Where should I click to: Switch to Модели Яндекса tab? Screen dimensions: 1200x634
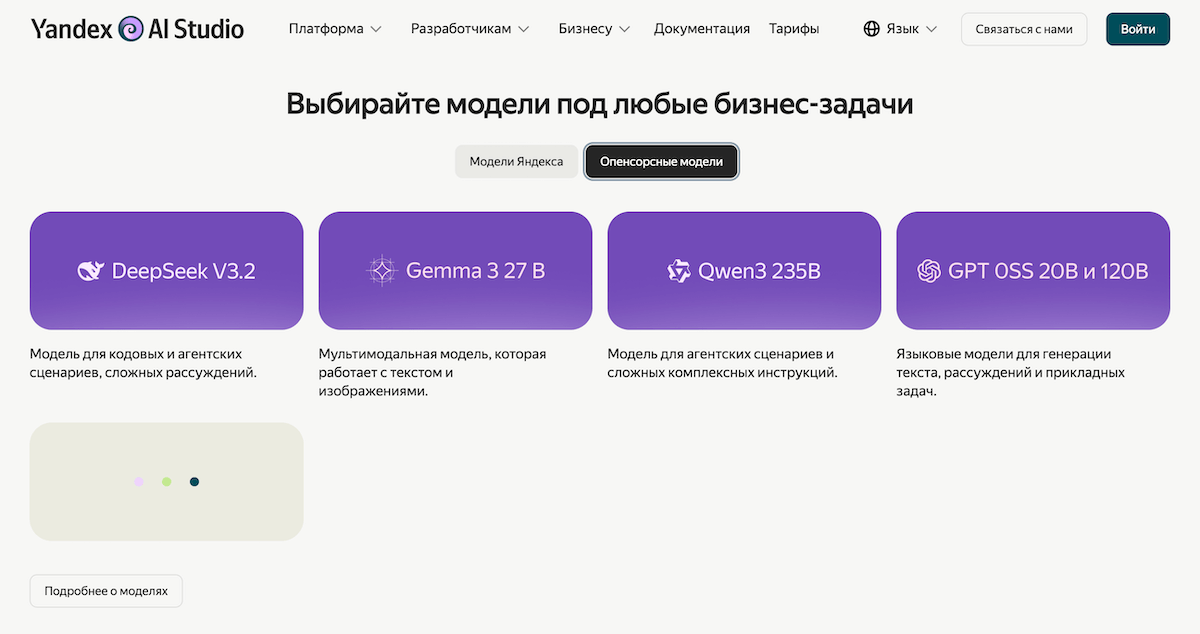[516, 161]
